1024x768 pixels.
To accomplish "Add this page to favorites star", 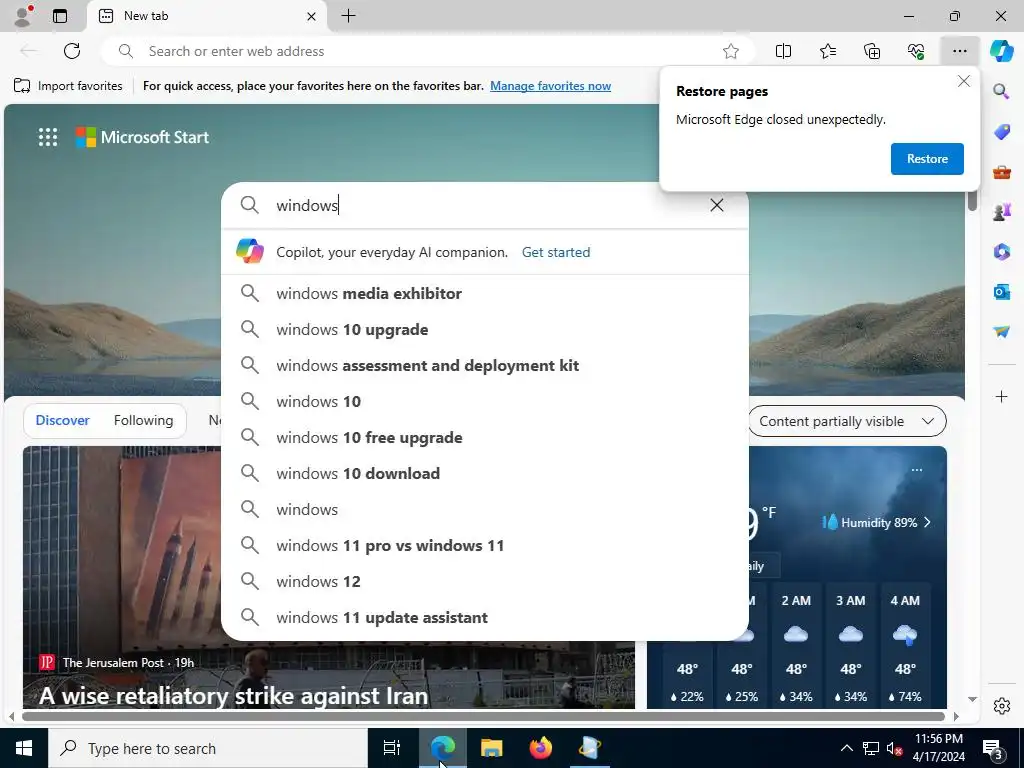I will 731,51.
